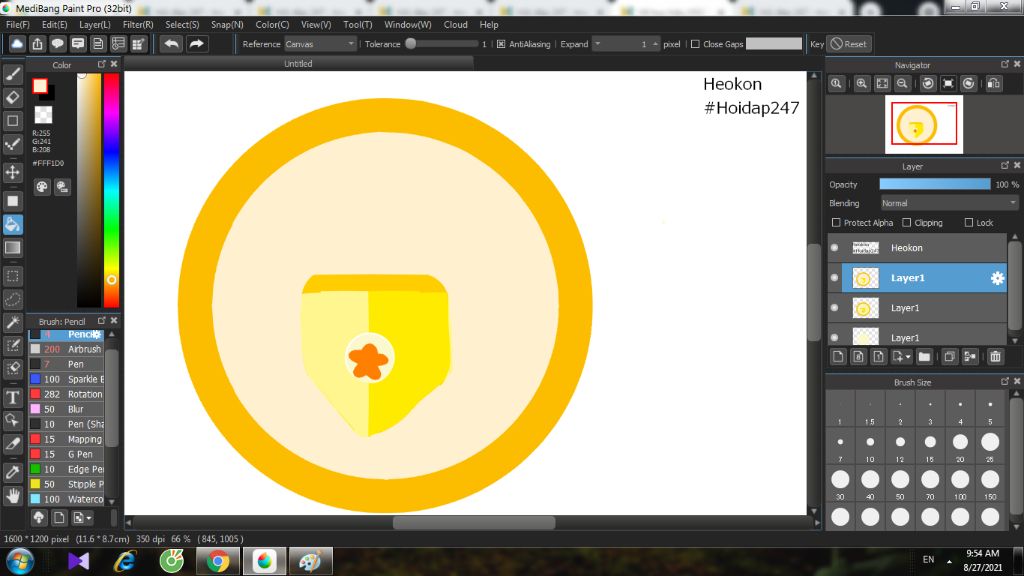Select the Eraser tool

(x=12, y=97)
